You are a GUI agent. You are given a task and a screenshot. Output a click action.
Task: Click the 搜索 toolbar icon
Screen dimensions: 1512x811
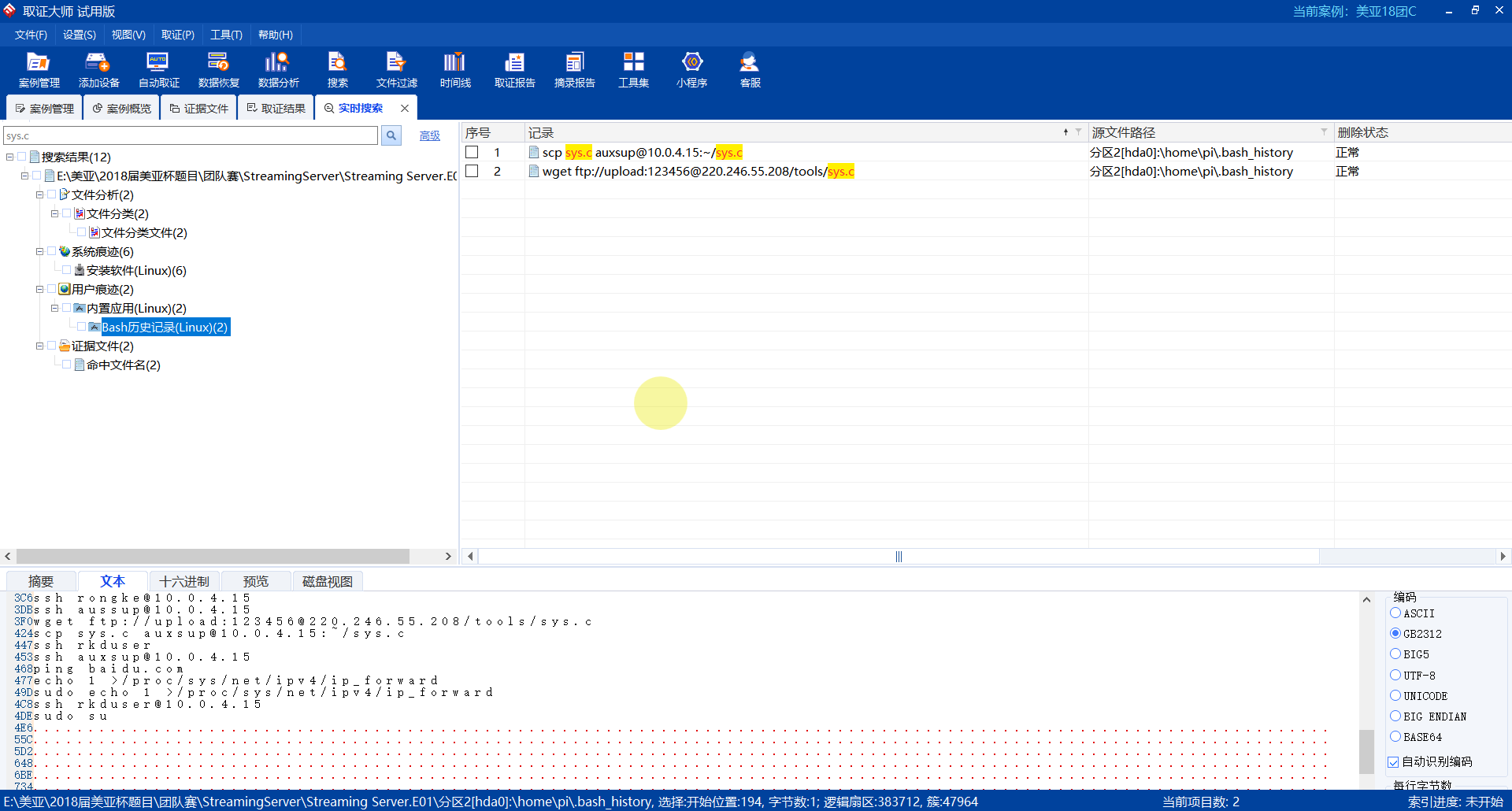click(x=337, y=69)
